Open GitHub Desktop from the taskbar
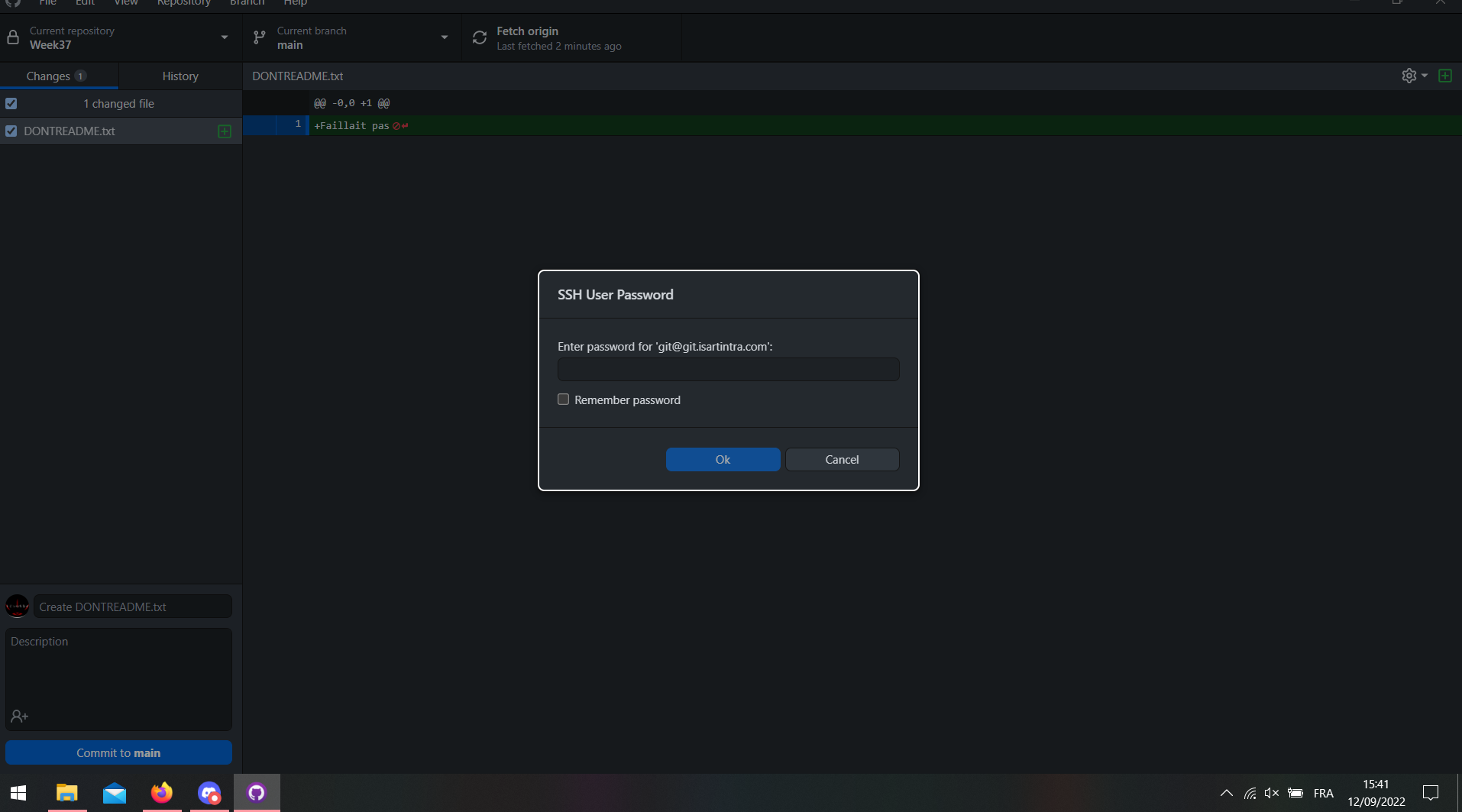Viewport: 1462px width, 812px height. click(x=256, y=792)
